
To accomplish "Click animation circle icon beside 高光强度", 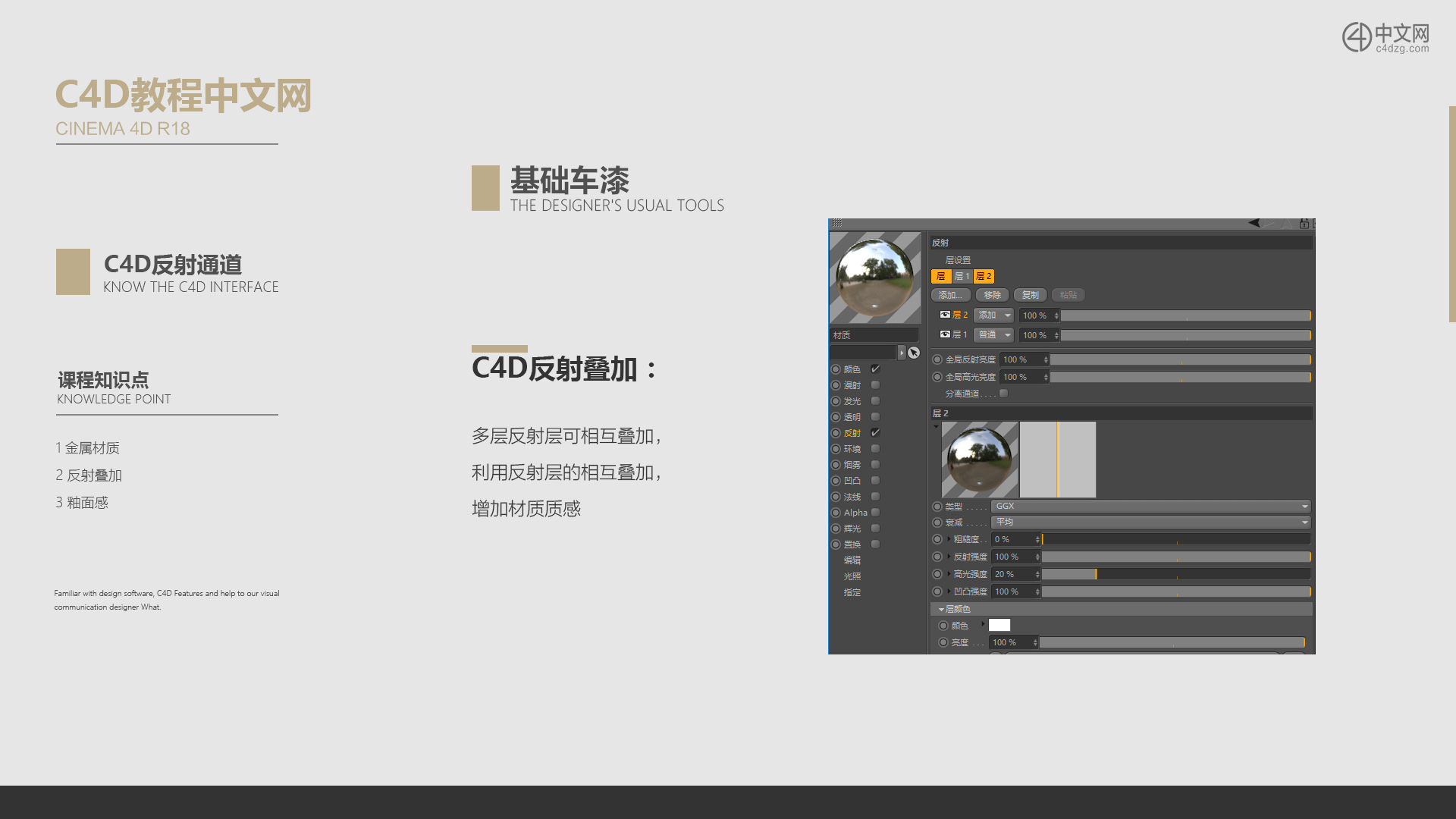I will (x=937, y=574).
